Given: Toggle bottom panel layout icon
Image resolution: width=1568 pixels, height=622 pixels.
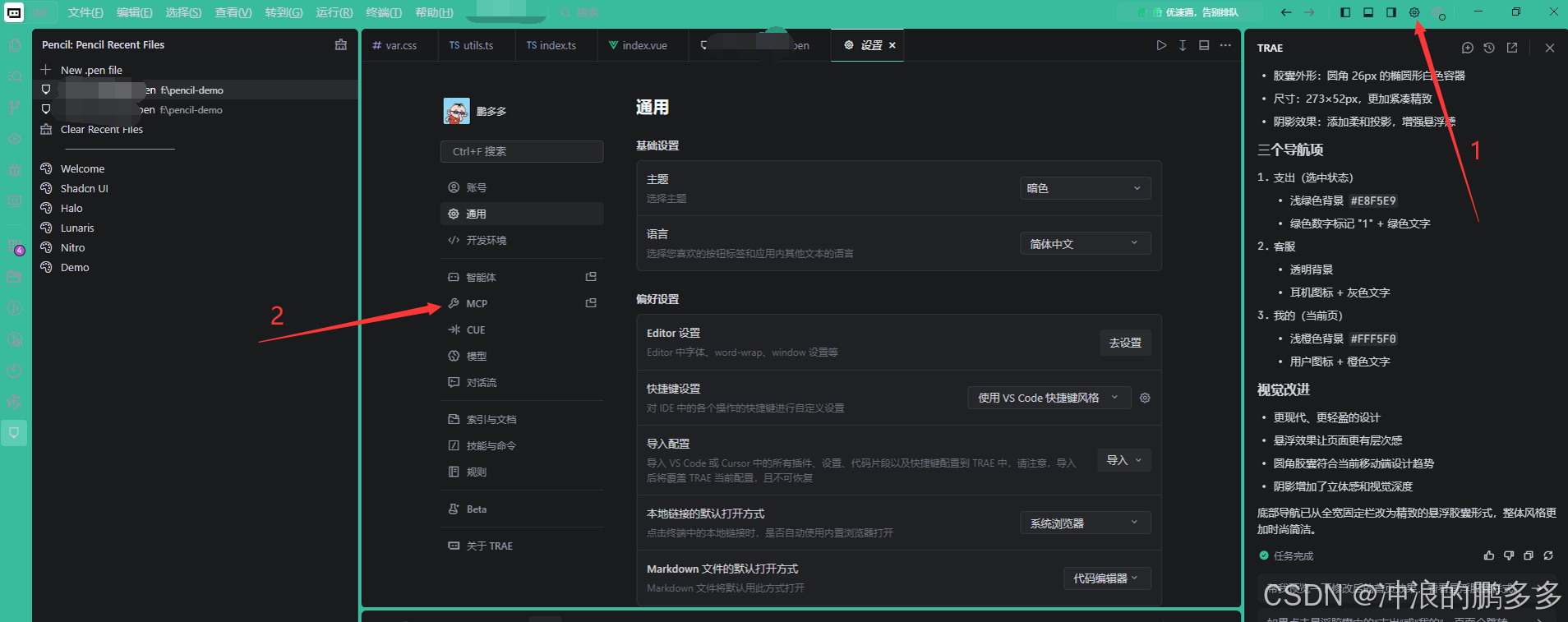Looking at the screenshot, I should point(1368,12).
